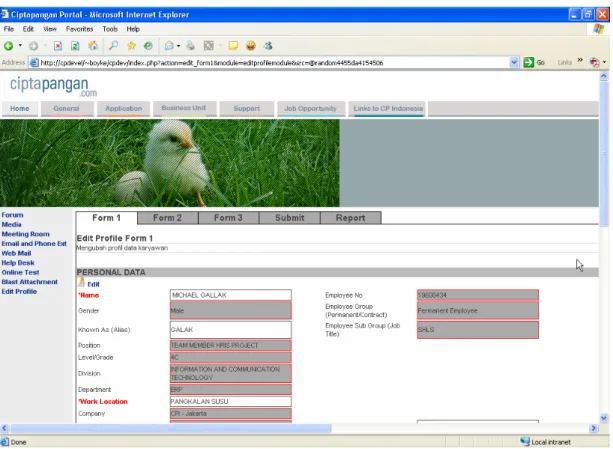
Task: Open the Back button history dropdown arrow
Action: pyautogui.click(x=20, y=46)
